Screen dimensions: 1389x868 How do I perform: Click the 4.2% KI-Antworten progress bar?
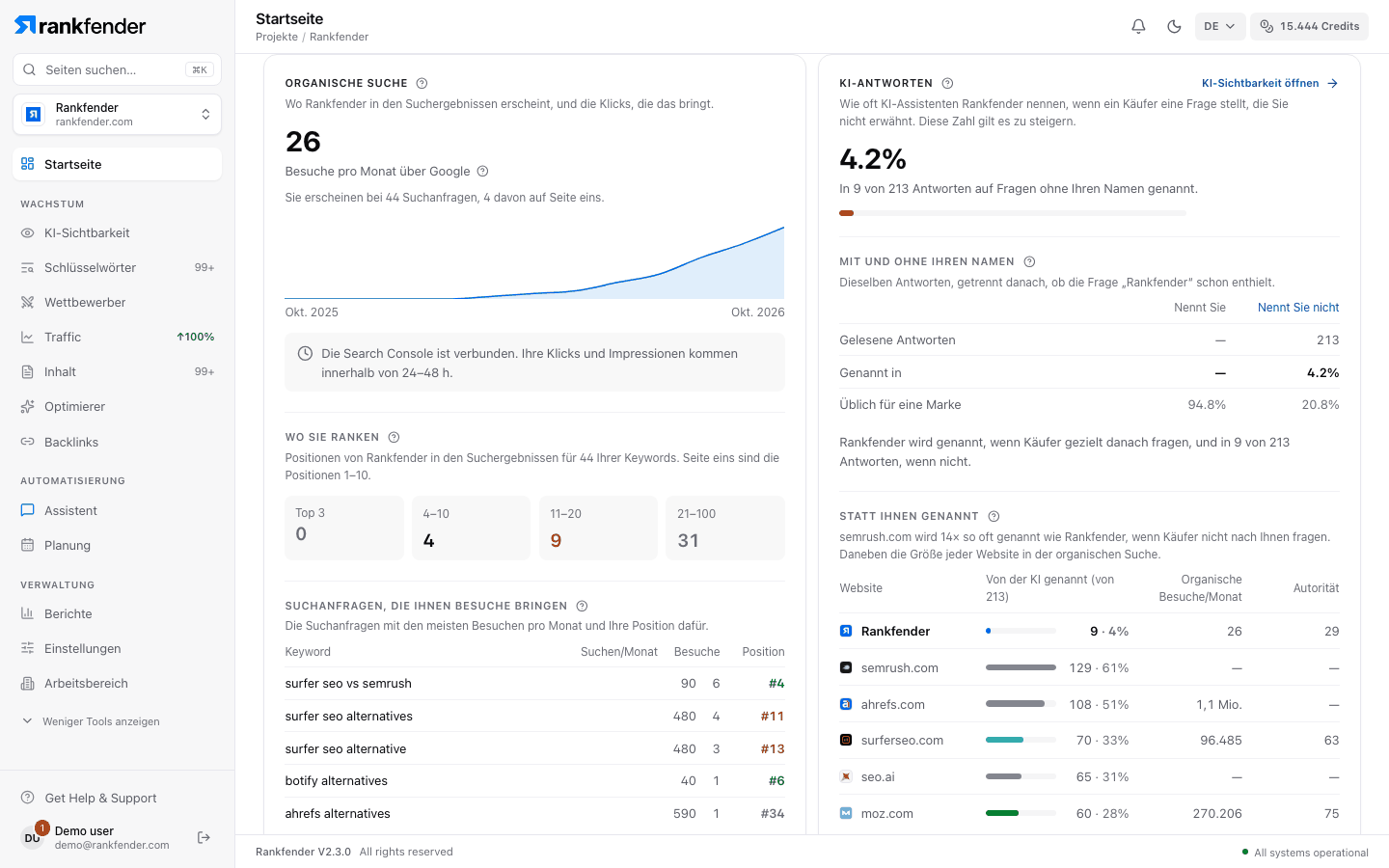coord(1013,213)
